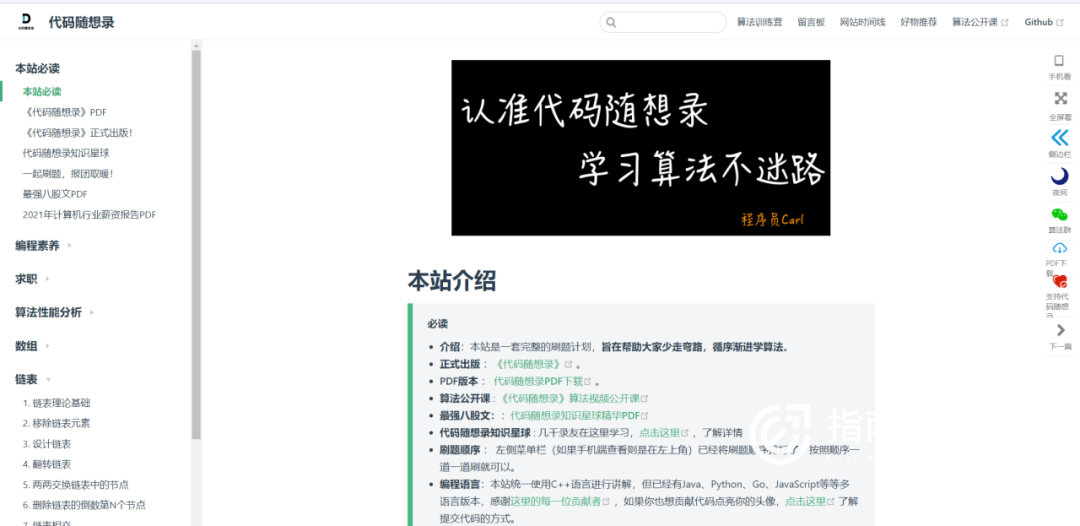Screen dimensions: 1080x526
Task: Select active 本站必读 sidebar item
Action: (x=42, y=92)
